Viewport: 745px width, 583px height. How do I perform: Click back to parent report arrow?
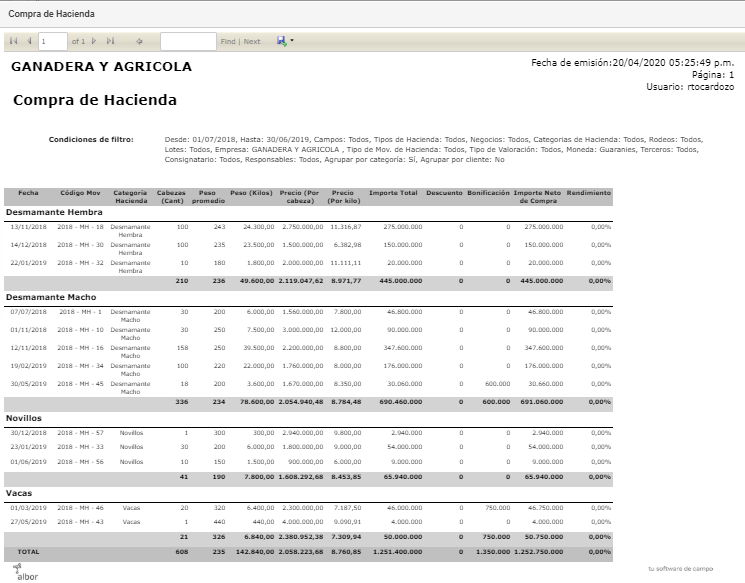[139, 41]
